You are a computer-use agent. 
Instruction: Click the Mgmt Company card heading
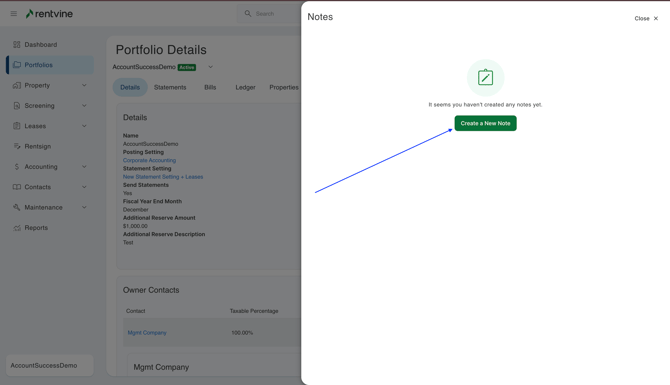pos(161,367)
